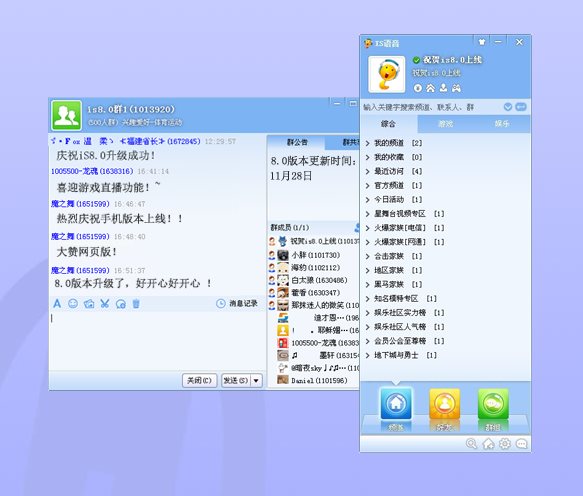
Task: Switch to the 群公告 tab in group chat
Action: [x=297, y=142]
